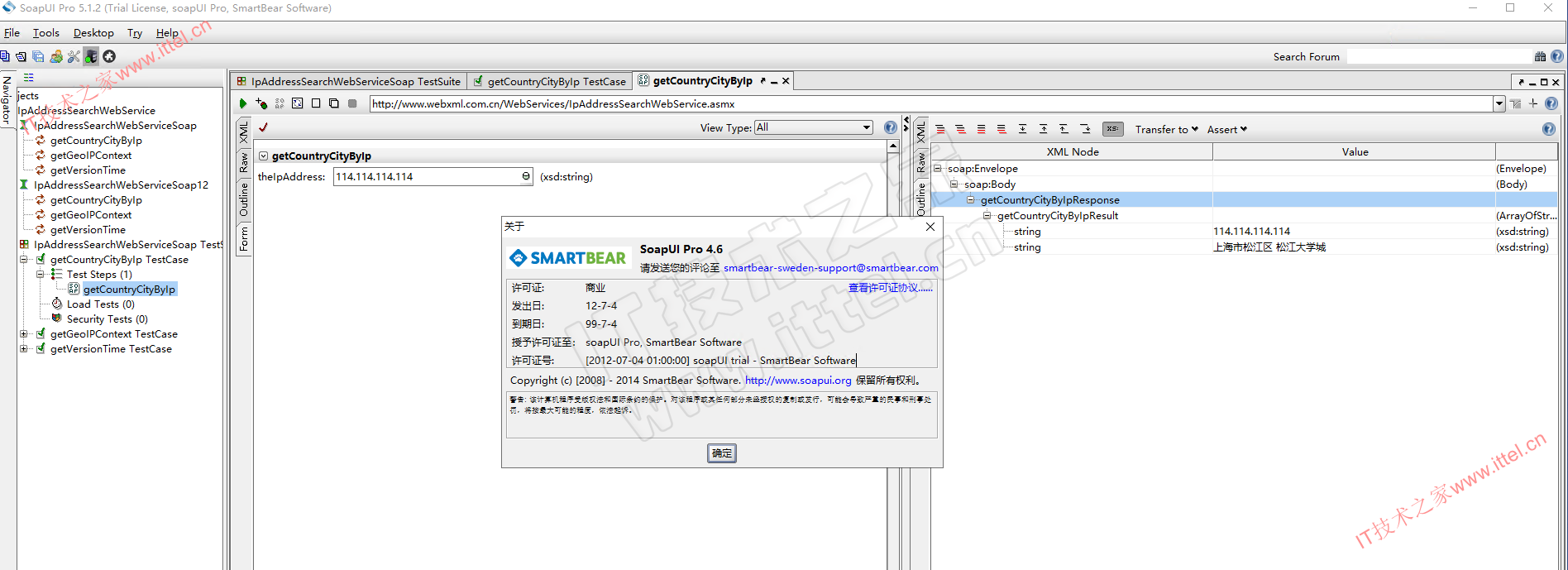Viewport: 1568px width, 570px height.
Task: Click the import project icon in main toolbar
Action: (21, 56)
